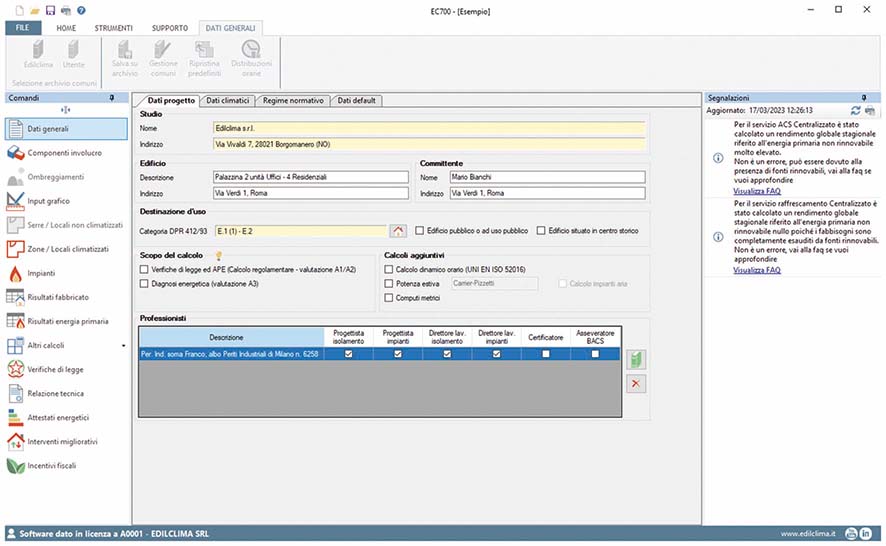Viewport: 886px width, 546px height.
Task: Toggle Edificio pubblico o ad uso pubblico checkbox
Action: tap(419, 231)
